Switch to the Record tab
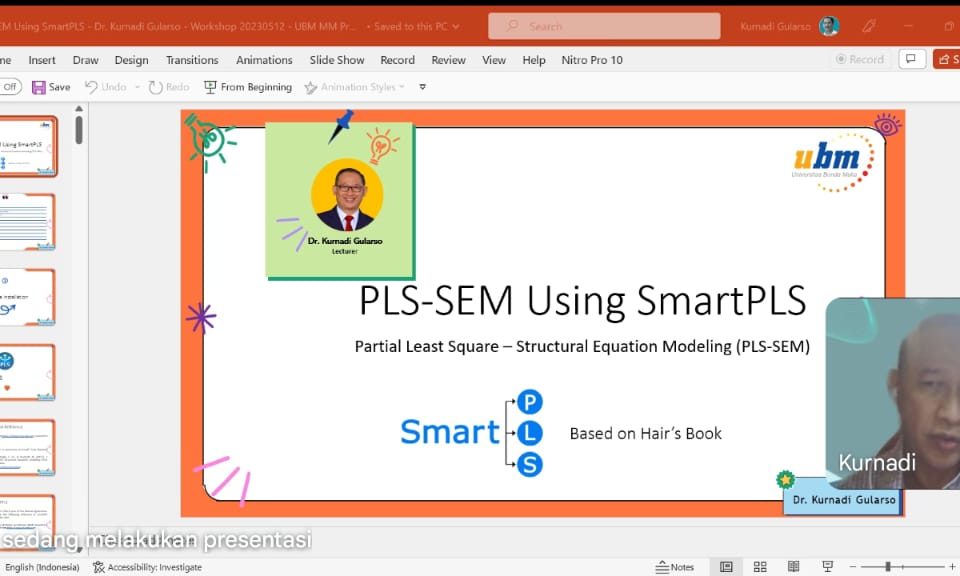The width and height of the screenshot is (960, 576). tap(397, 60)
